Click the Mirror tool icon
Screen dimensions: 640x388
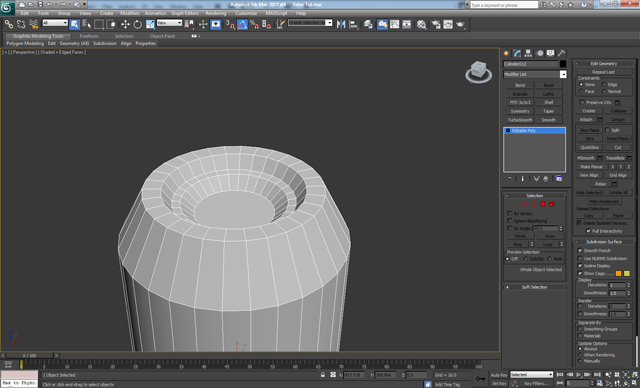[341, 24]
